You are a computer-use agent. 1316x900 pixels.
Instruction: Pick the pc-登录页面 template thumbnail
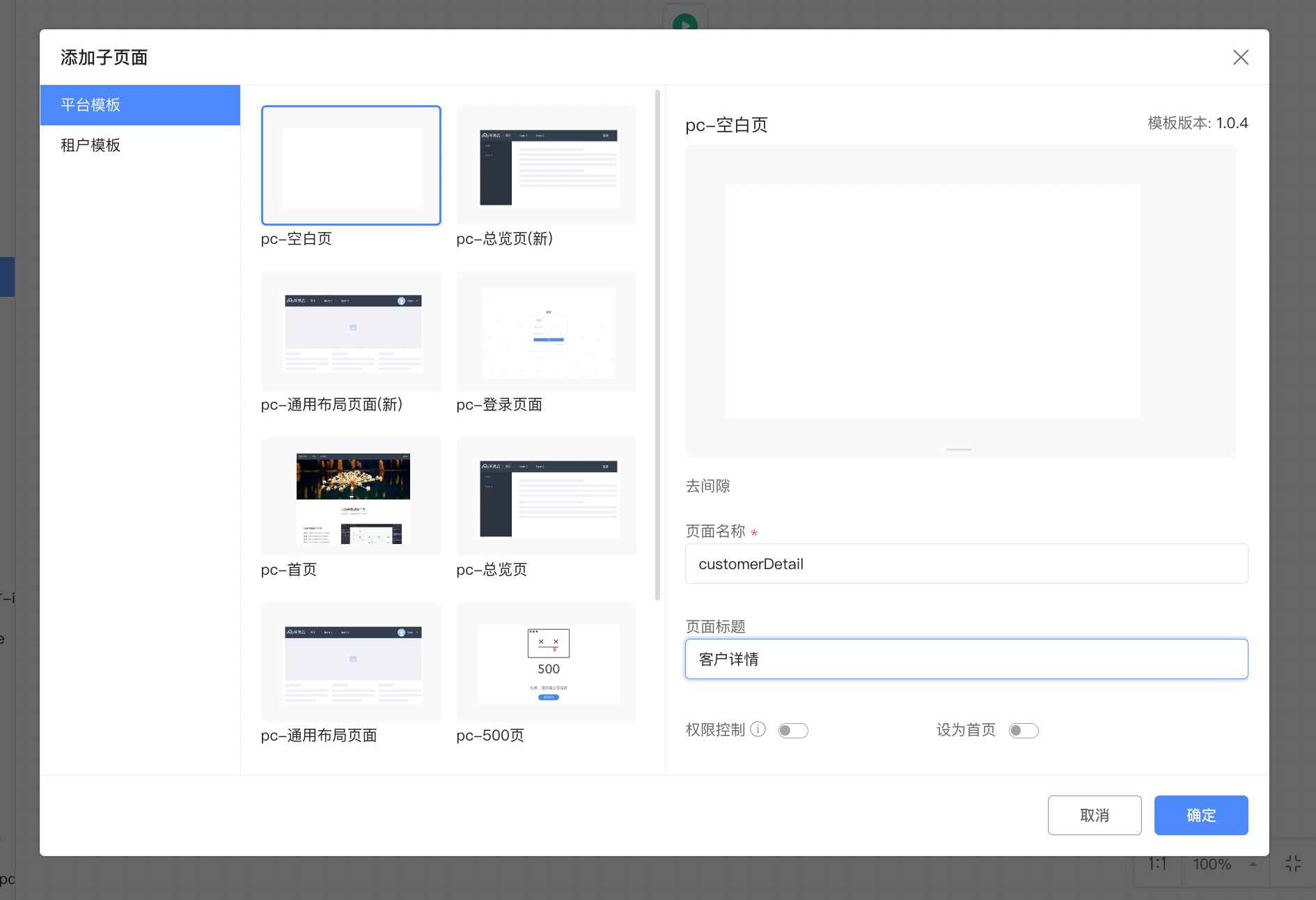pos(547,331)
